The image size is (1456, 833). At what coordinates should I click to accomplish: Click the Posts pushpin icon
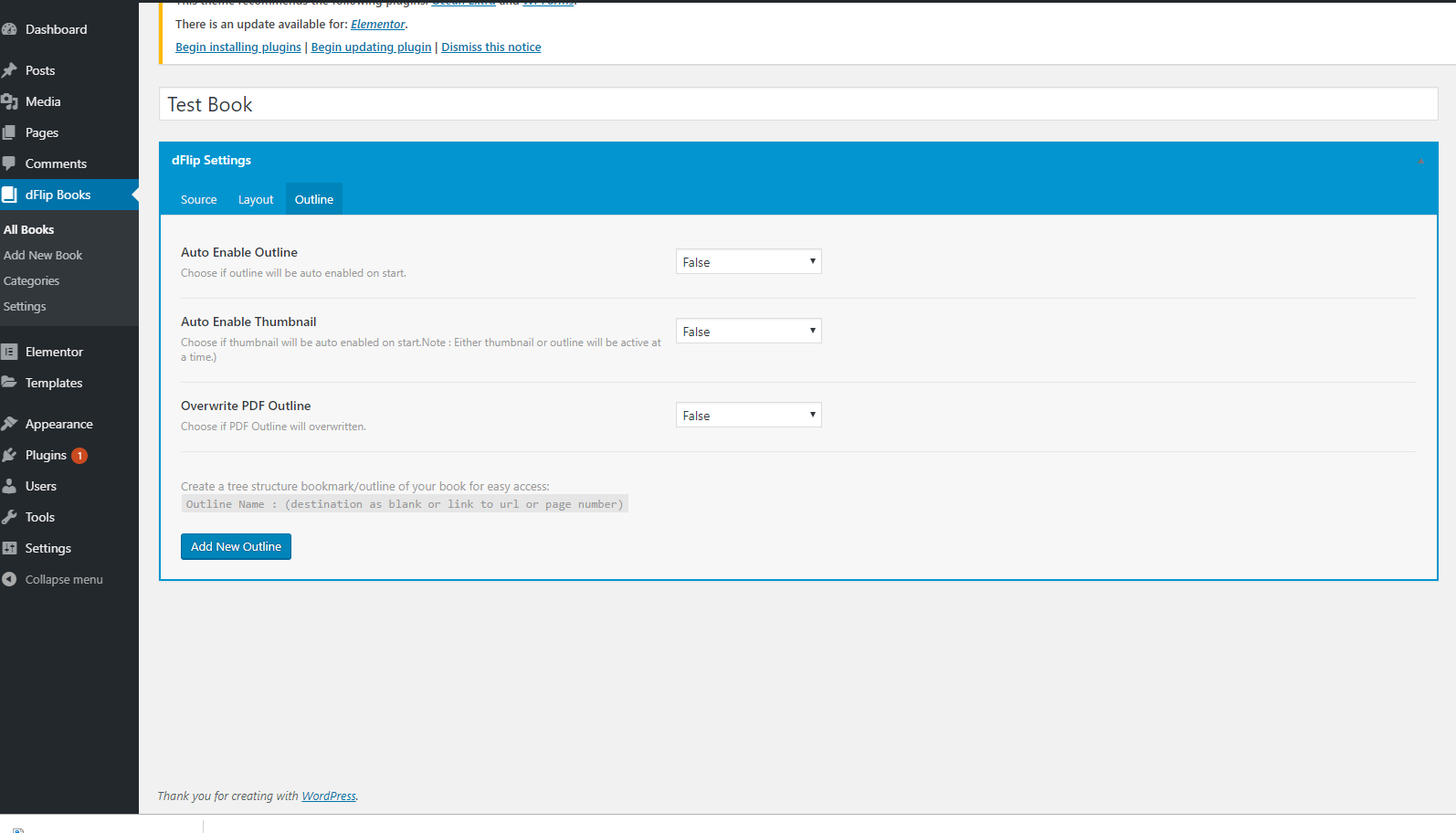click(9, 70)
